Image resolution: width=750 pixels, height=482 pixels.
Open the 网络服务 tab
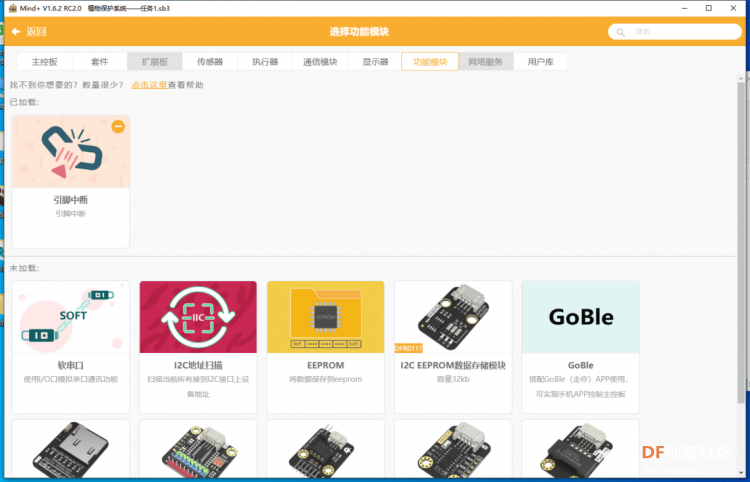[485, 62]
